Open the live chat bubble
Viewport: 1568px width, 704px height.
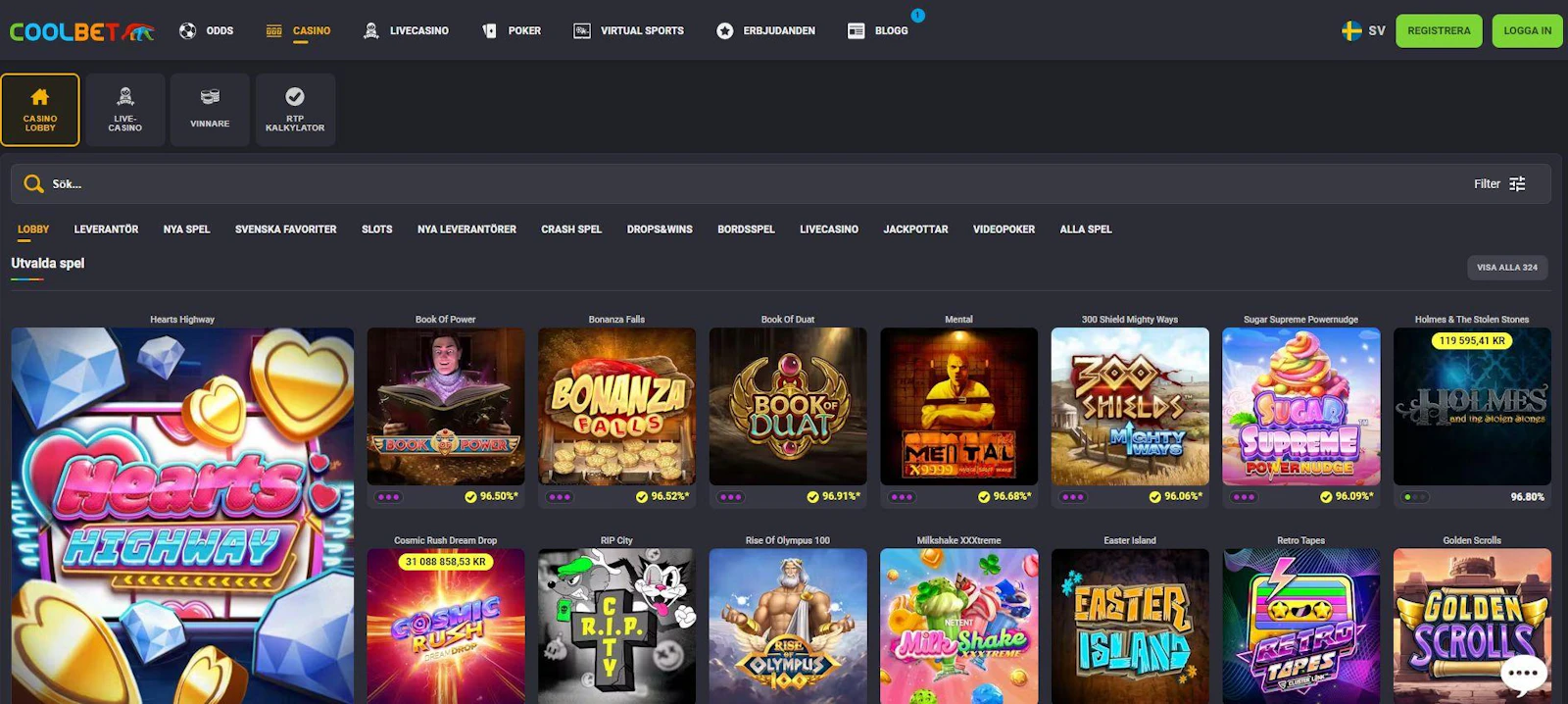[x=1524, y=674]
